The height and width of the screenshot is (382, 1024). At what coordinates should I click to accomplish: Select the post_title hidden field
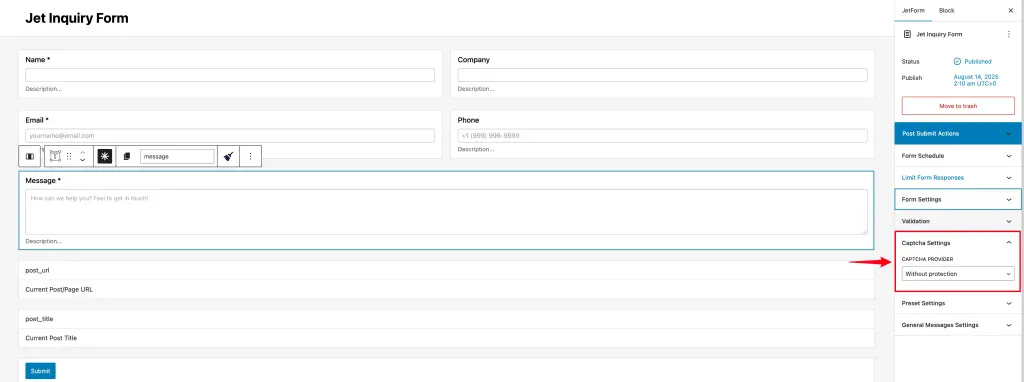pyautogui.click(x=447, y=319)
